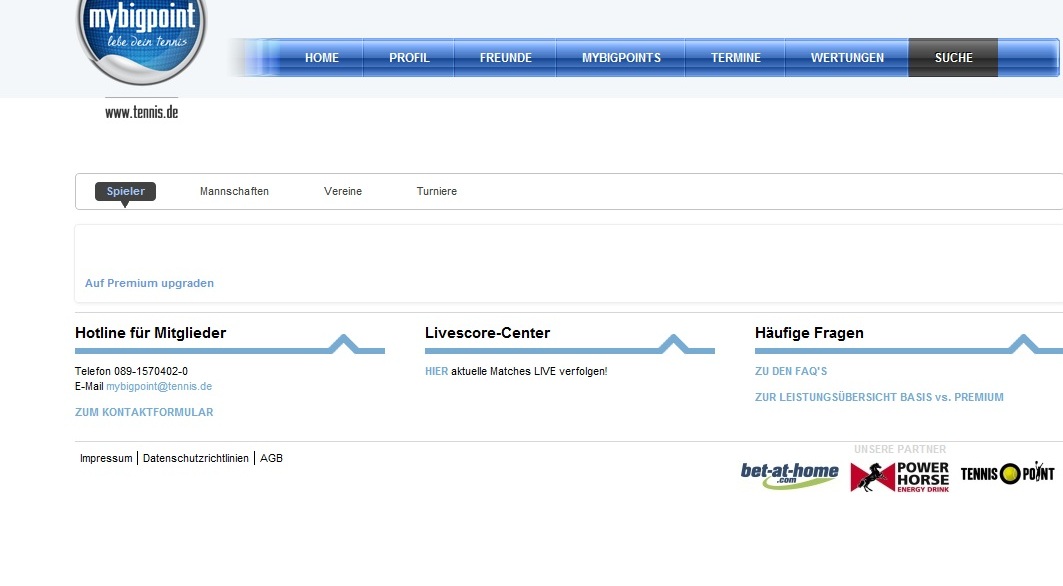Open the bet-at-home partner logo

(789, 475)
